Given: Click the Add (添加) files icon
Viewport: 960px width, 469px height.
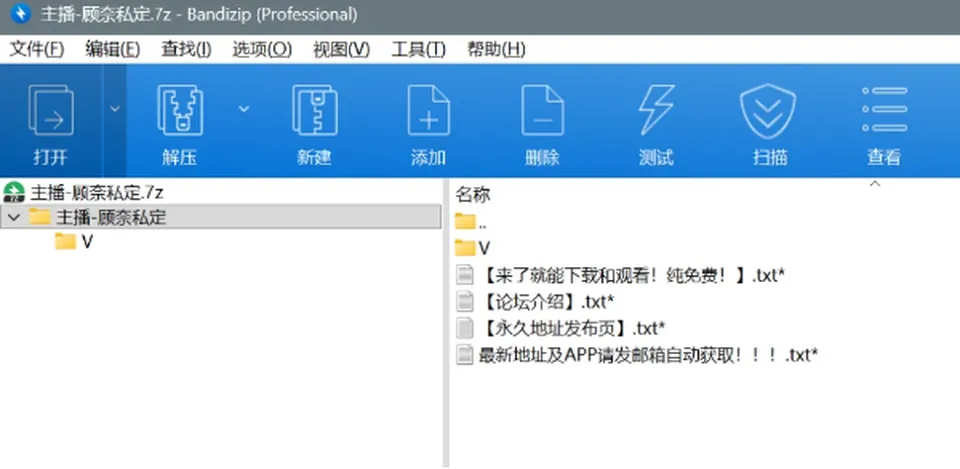Looking at the screenshot, I should click(429, 110).
